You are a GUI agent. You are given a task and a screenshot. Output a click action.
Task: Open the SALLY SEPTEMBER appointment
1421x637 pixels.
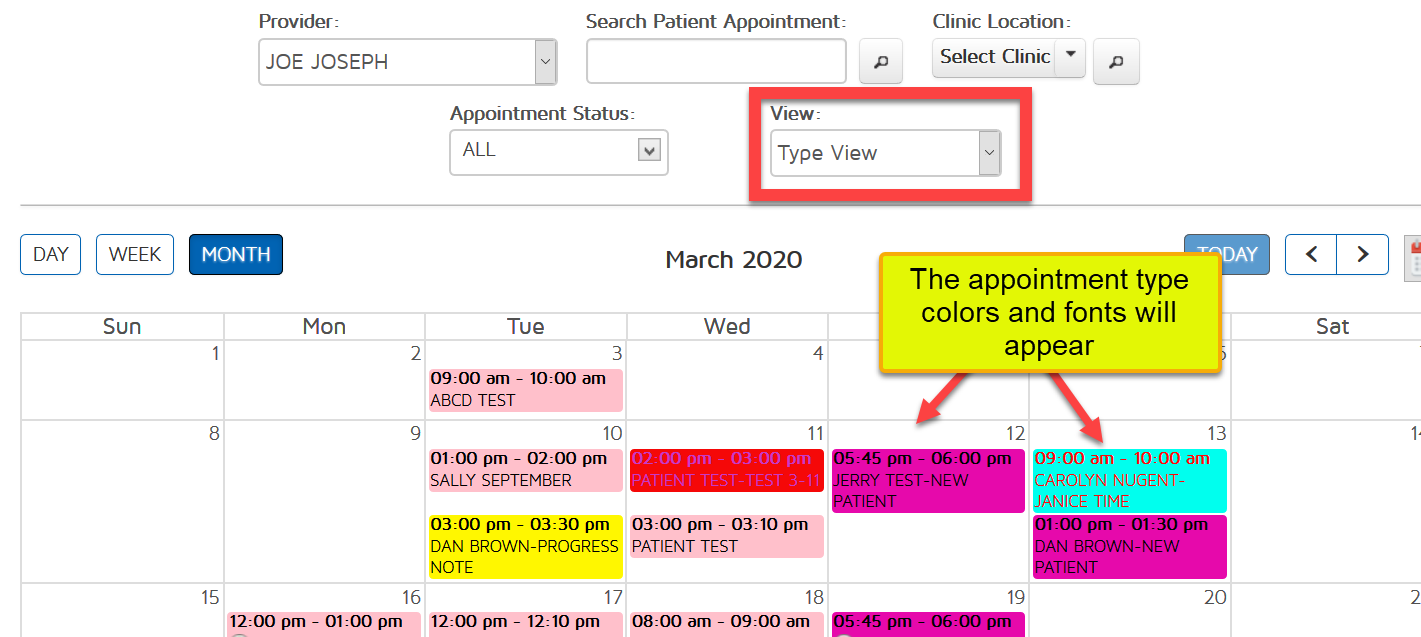(525, 470)
